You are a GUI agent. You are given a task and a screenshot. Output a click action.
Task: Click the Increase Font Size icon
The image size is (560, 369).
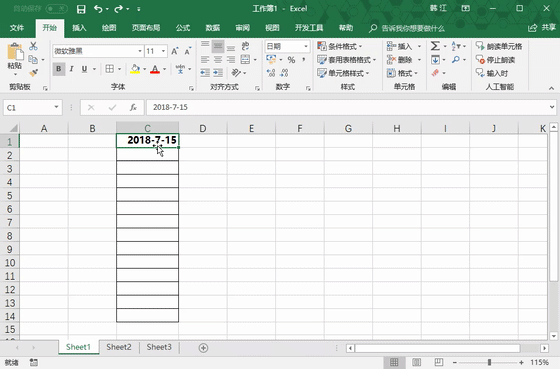click(x=174, y=51)
